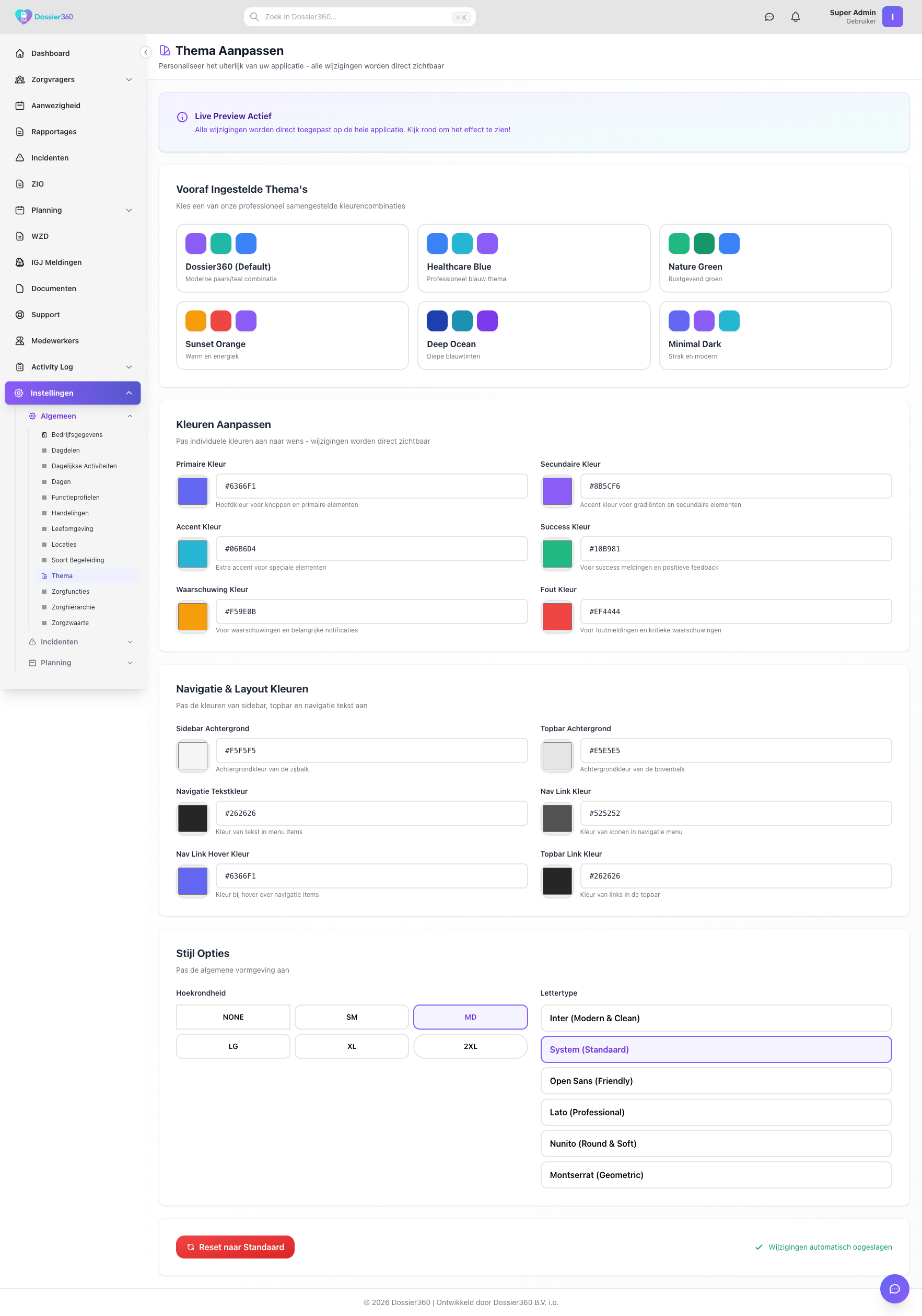Click the IGJ Meldingen sidebar icon

pos(20,262)
